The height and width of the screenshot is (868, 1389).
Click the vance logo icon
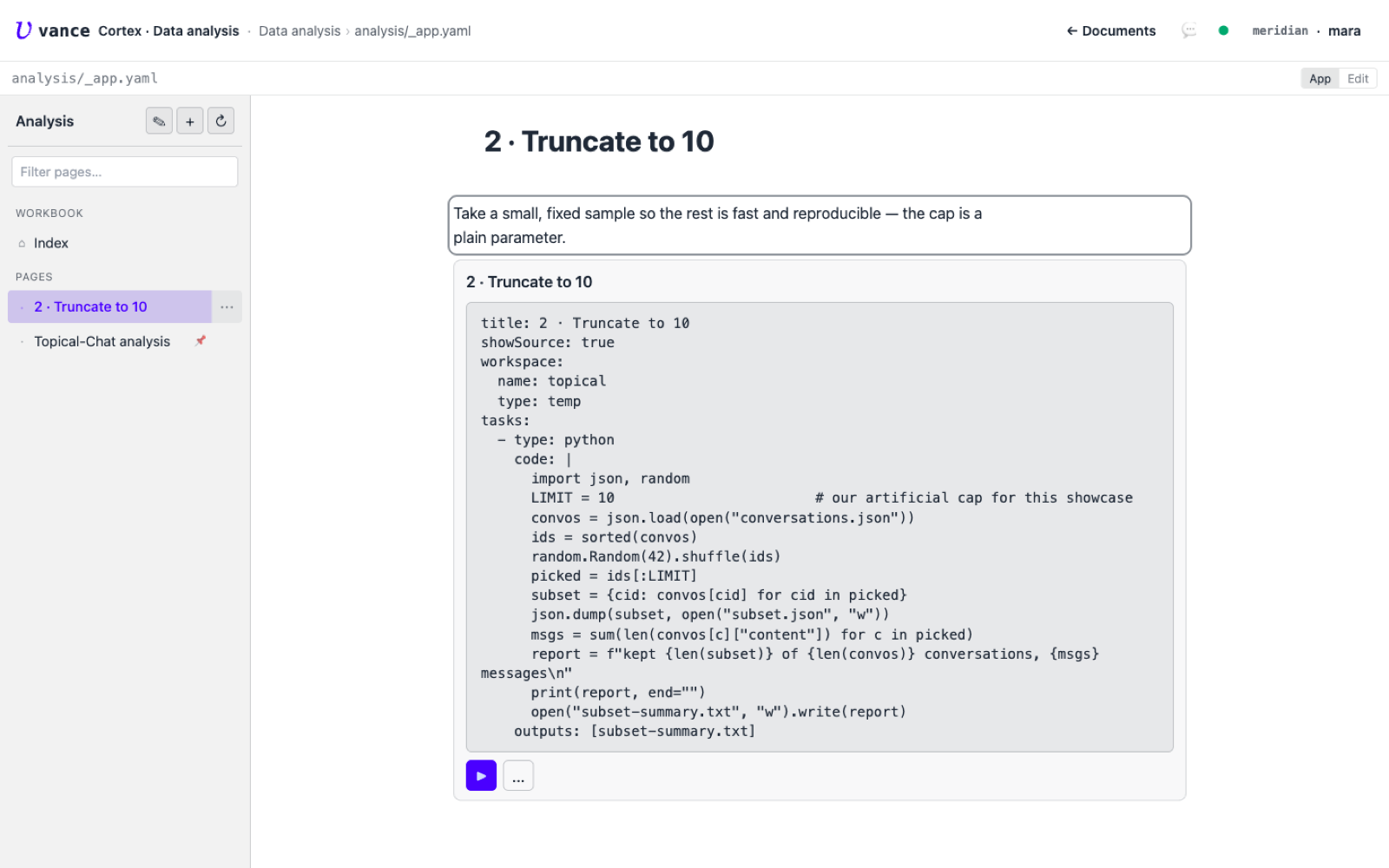(x=23, y=30)
